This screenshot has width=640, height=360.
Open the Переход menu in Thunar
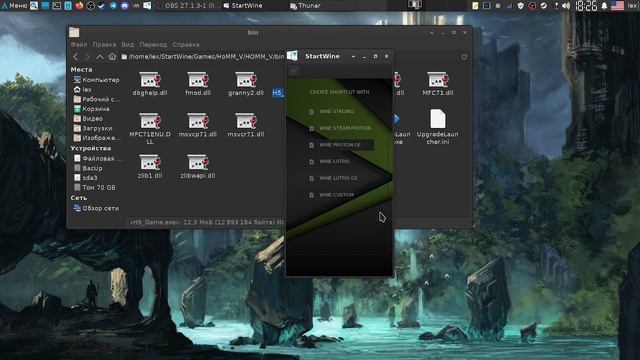point(153,44)
